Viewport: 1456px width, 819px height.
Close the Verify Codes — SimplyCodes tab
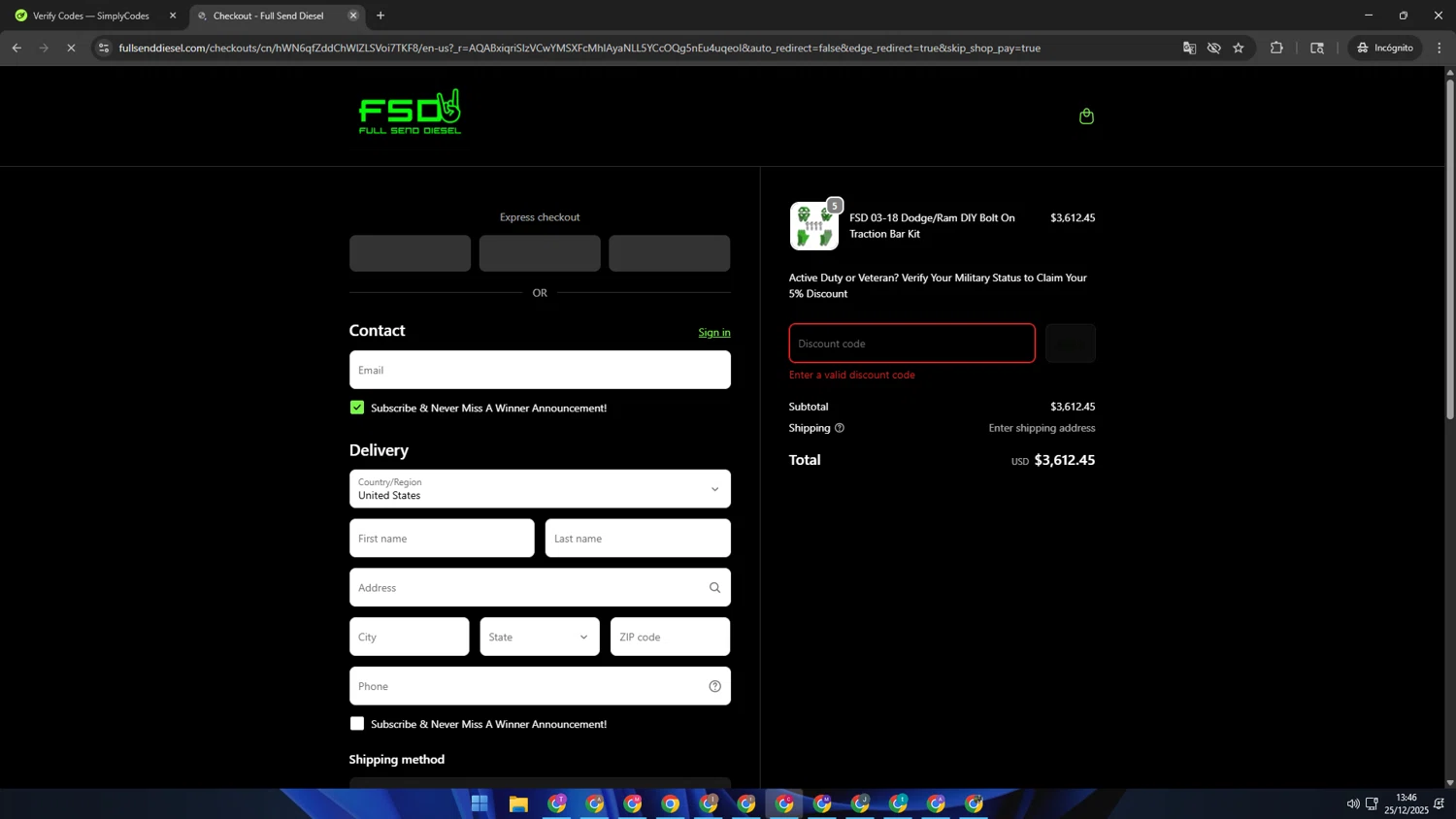point(173,16)
